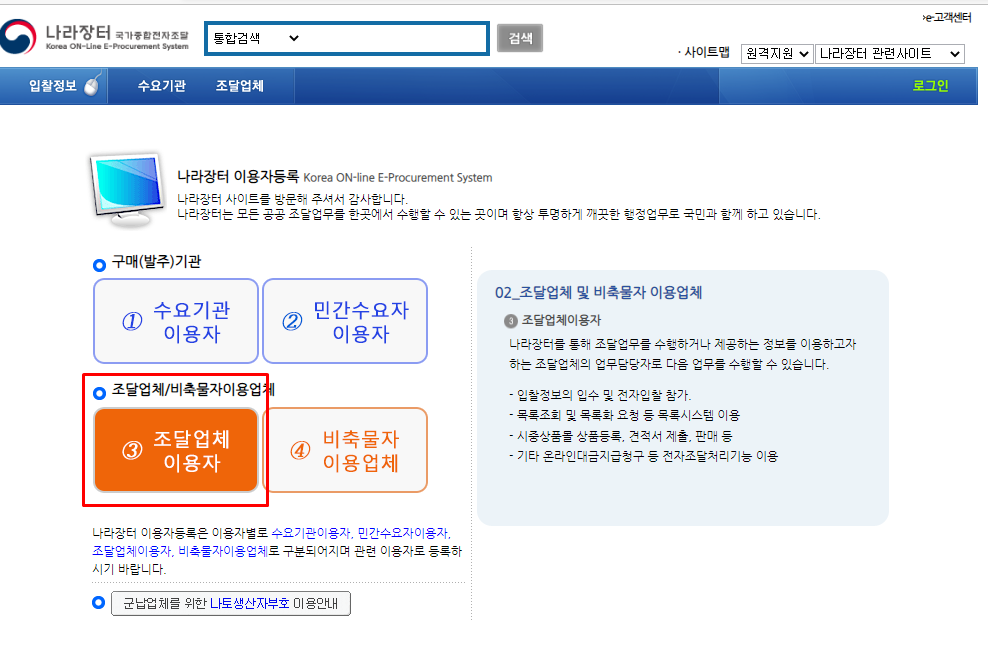Click the mouse icon beside 입찰정보
The height and width of the screenshot is (652, 988).
pyautogui.click(x=93, y=84)
